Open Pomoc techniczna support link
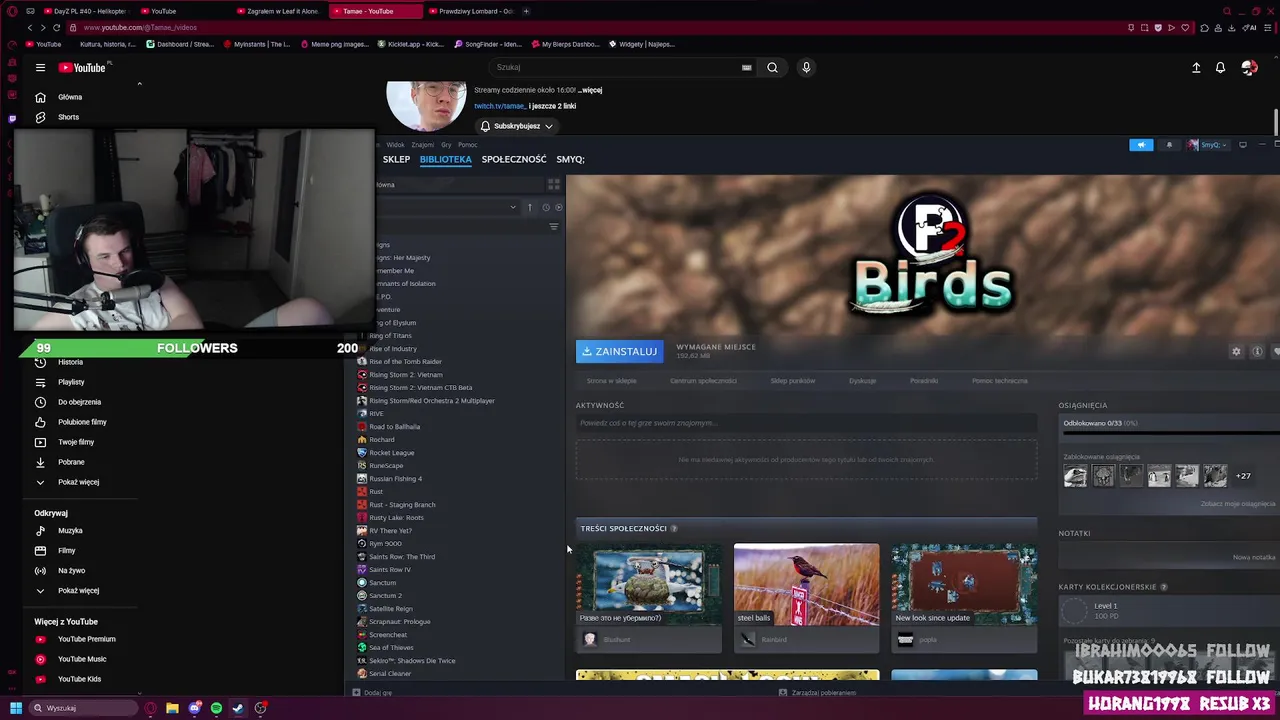 pyautogui.click(x=999, y=381)
